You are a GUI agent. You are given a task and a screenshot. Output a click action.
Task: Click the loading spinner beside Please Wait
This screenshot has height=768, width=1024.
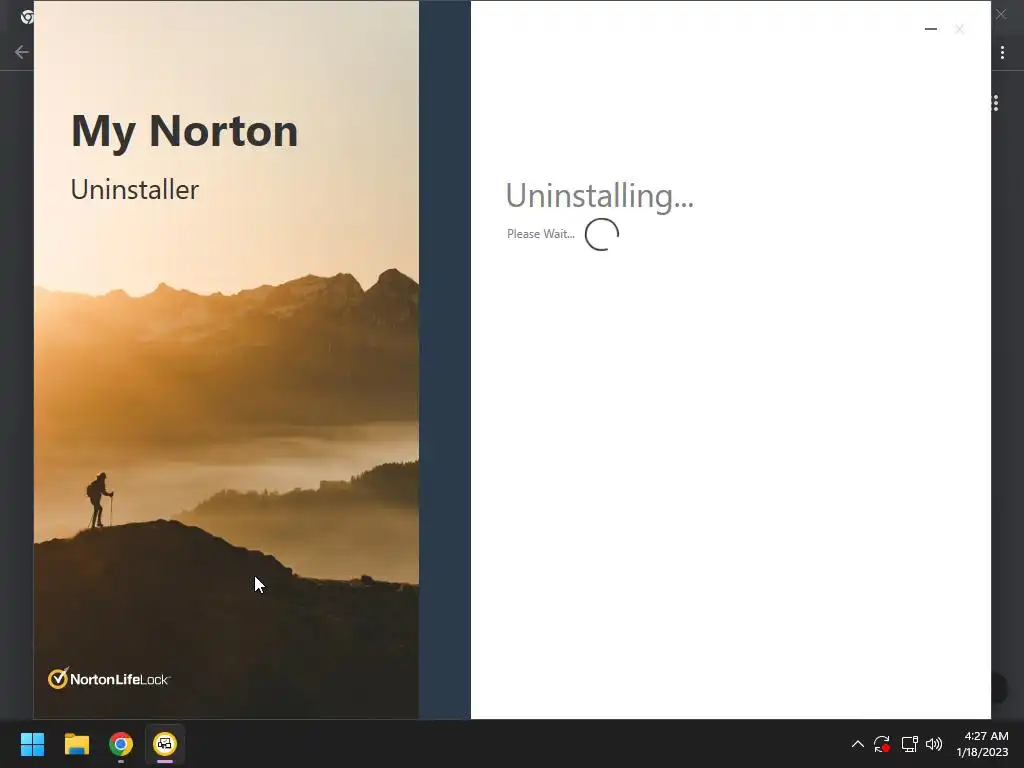[x=601, y=234]
